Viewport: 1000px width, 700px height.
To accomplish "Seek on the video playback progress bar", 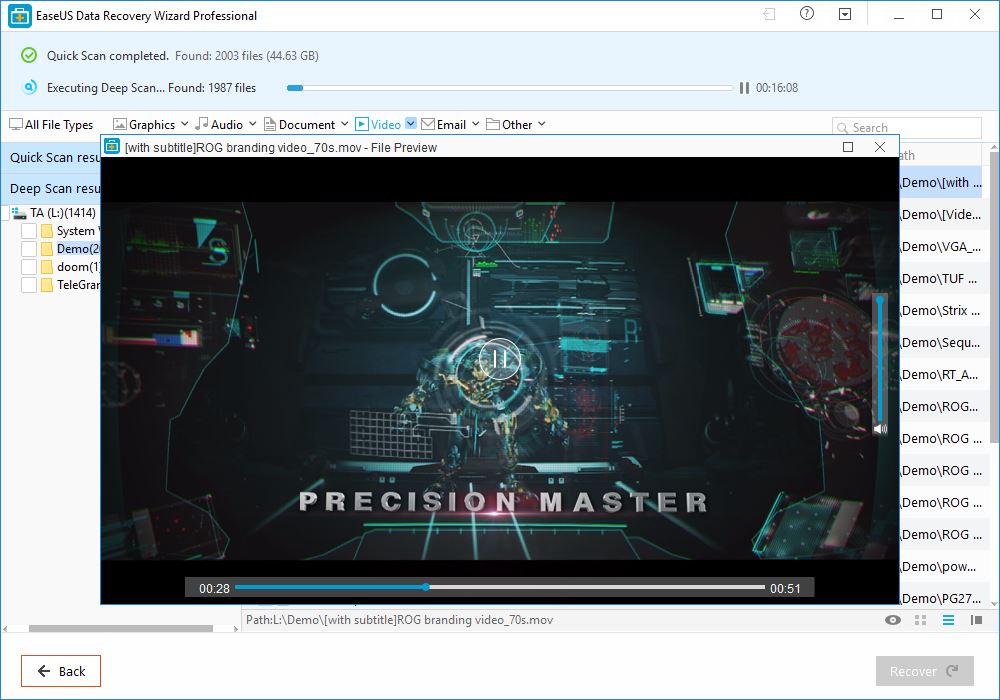I will (500, 587).
